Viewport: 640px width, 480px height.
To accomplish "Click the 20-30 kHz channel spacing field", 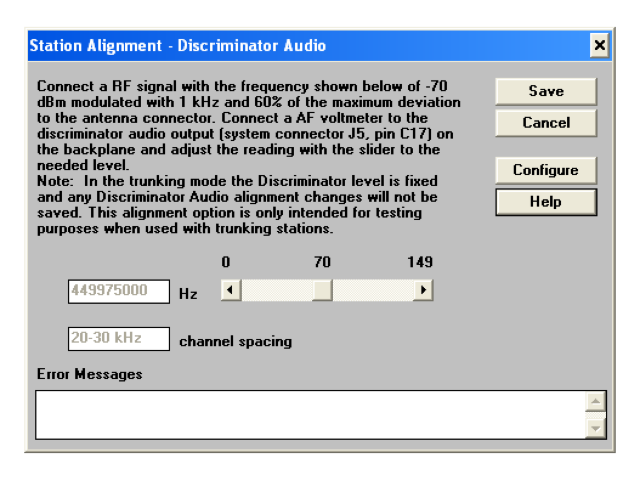I will (x=117, y=339).
